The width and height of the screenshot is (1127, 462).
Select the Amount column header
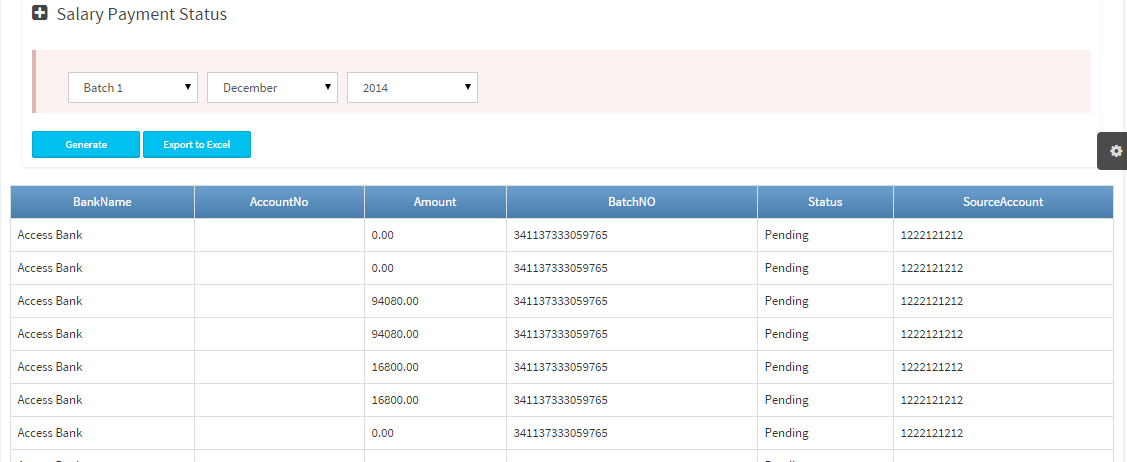tap(435, 202)
